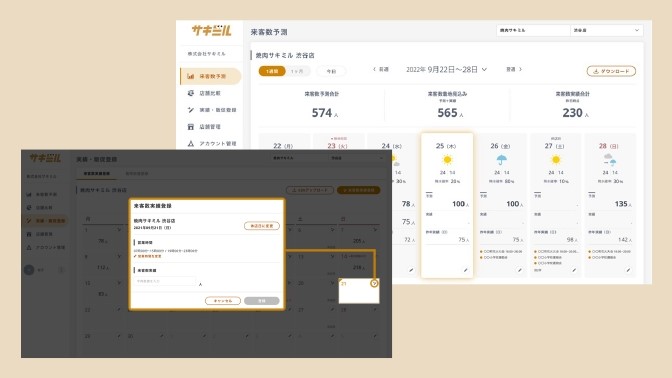
Task: Click the pencil edit icon on the 26 (金) card
Action: tap(519, 270)
